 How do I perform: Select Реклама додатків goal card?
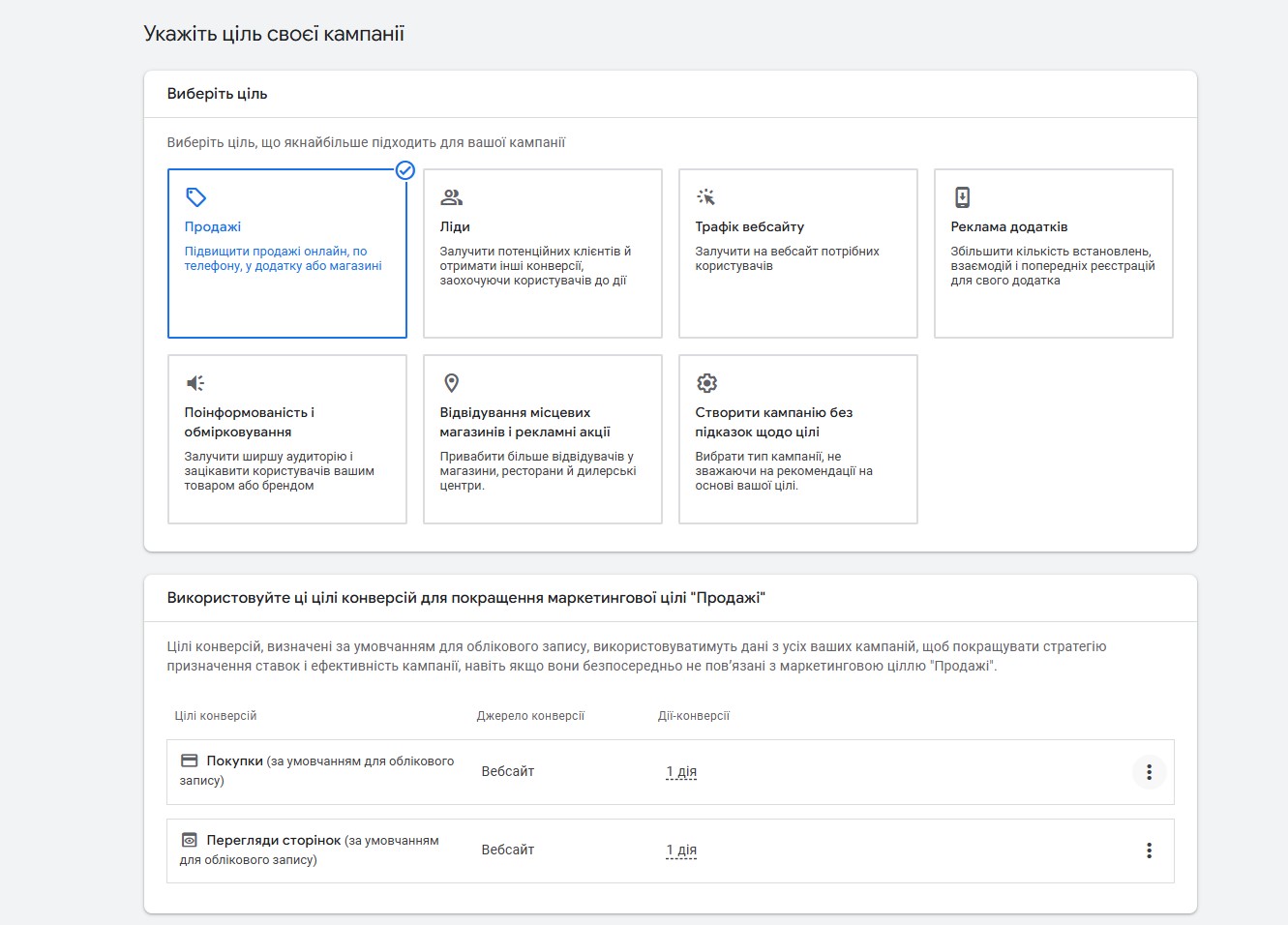(1053, 254)
